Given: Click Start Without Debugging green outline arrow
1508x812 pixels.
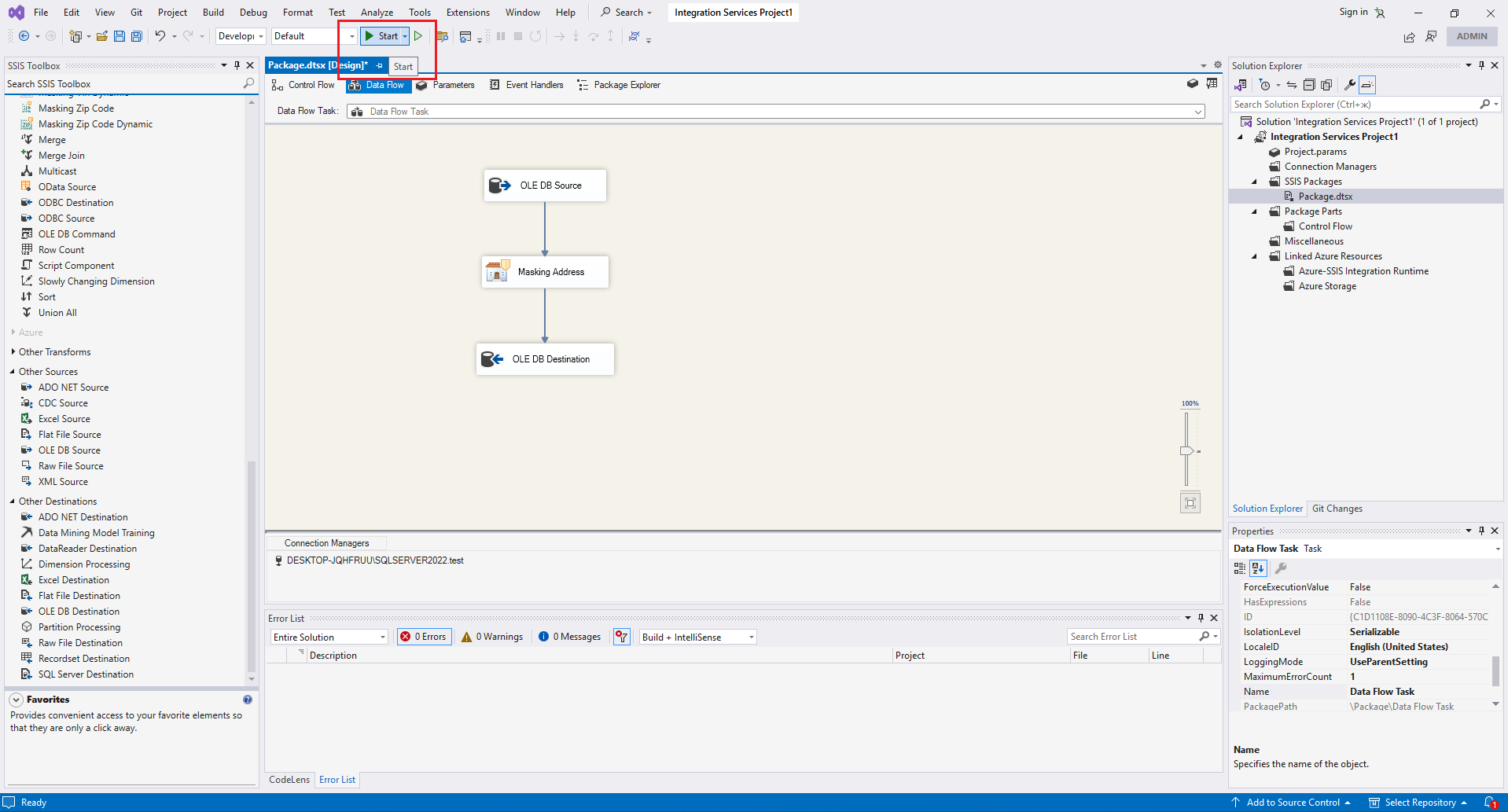Looking at the screenshot, I should tap(418, 36).
